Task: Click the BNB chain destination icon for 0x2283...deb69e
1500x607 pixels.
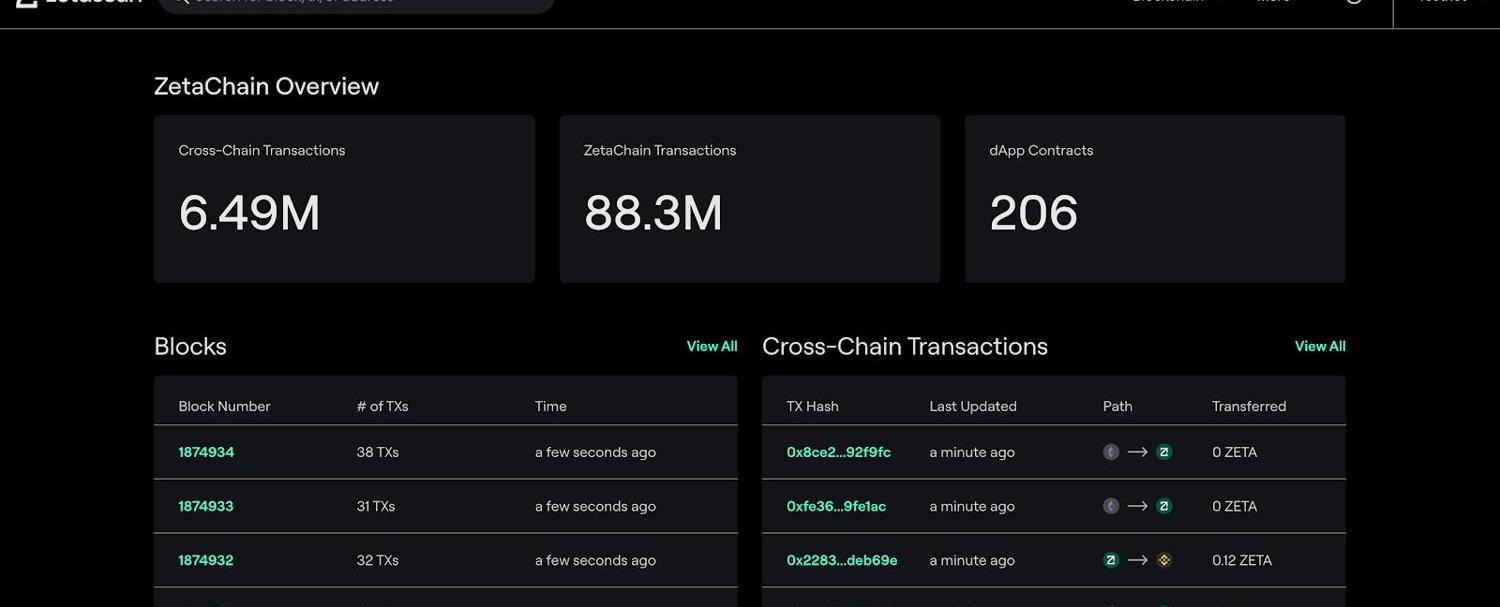Action: (x=1164, y=560)
